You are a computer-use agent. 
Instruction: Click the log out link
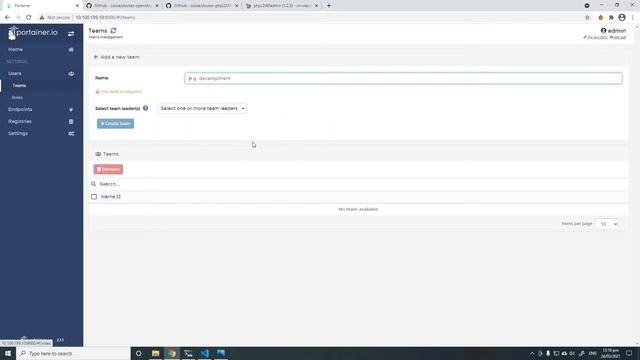[x=618, y=38]
